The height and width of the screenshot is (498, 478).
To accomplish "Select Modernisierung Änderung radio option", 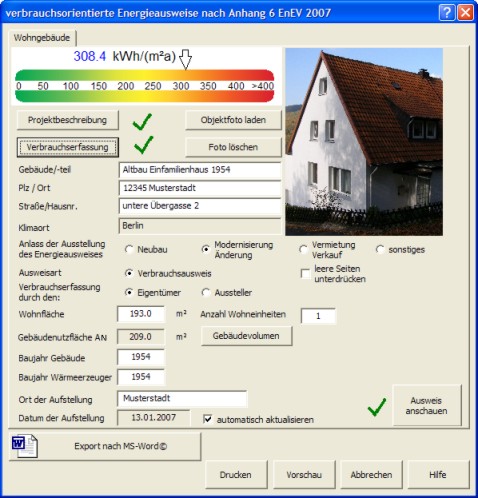I will pyautogui.click(x=206, y=249).
